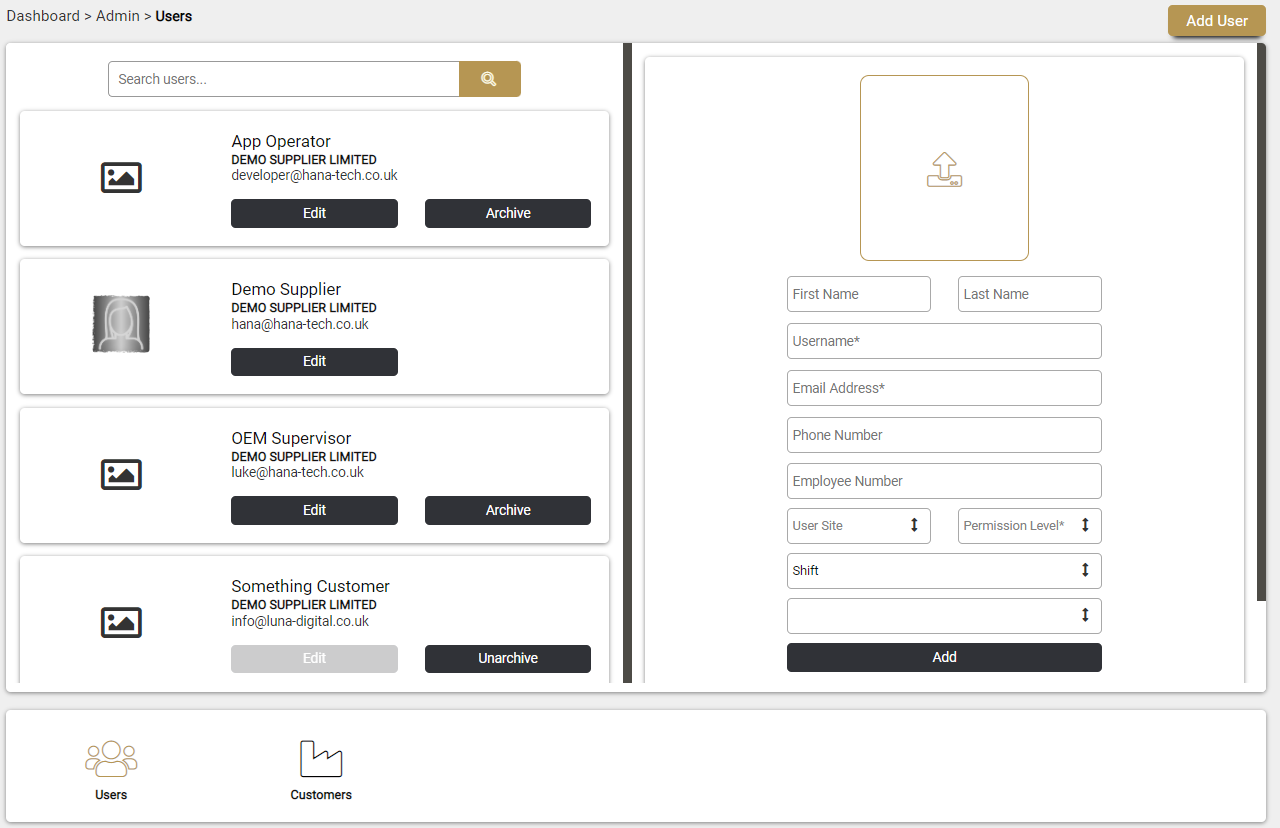Click Something Customer's placeholder image icon

(121, 623)
